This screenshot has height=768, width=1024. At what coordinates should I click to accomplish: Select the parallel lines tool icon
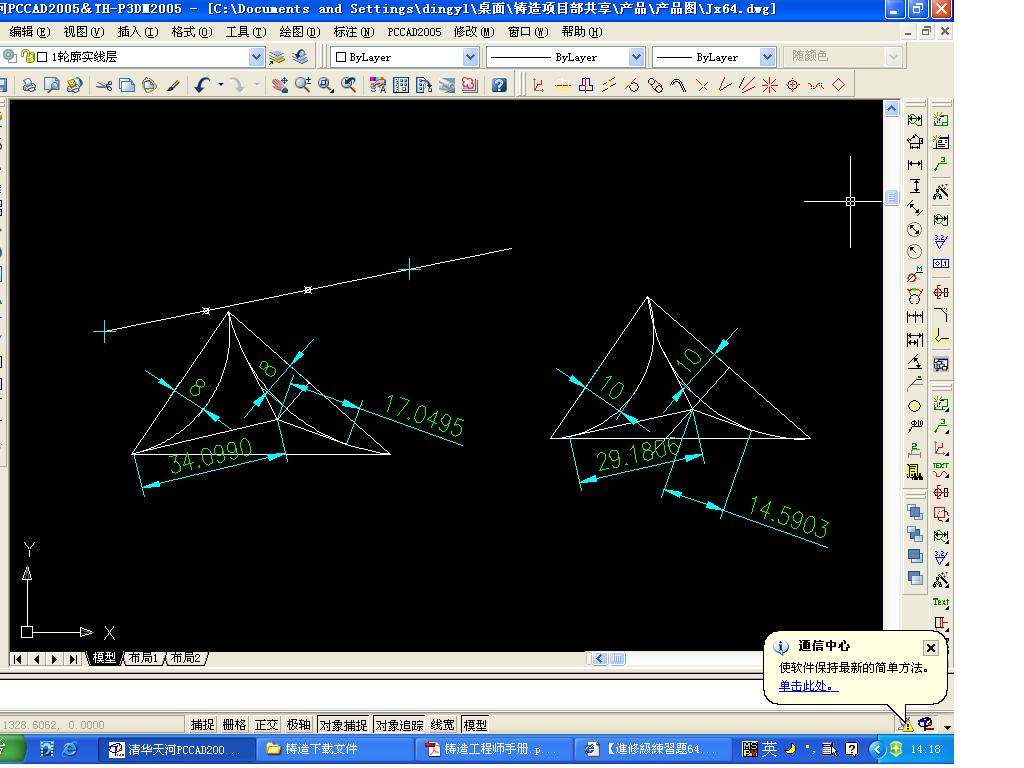pyautogui.click(x=609, y=86)
